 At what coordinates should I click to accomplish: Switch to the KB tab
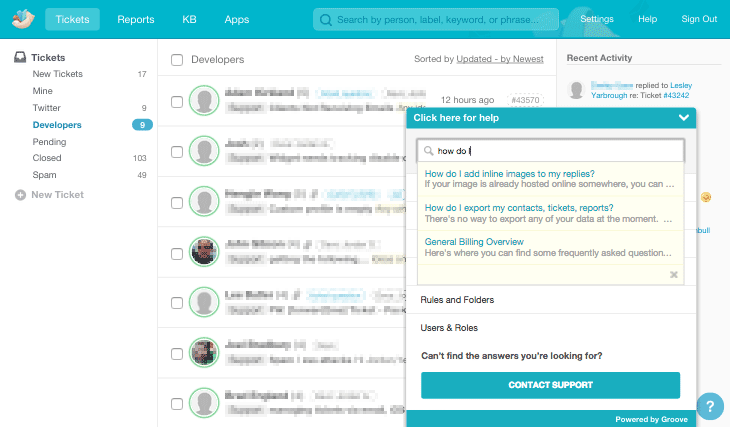coord(189,19)
